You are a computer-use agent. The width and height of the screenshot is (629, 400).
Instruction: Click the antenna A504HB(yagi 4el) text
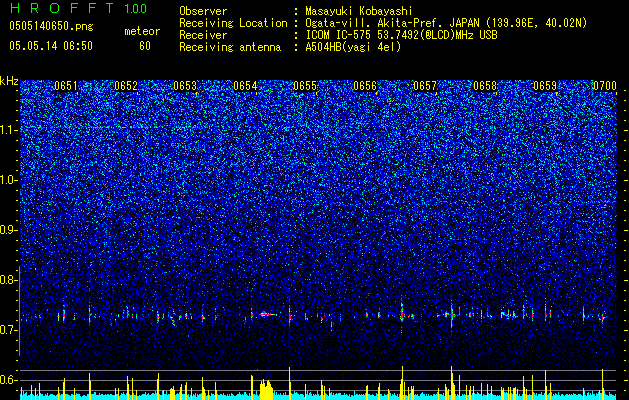[353, 47]
